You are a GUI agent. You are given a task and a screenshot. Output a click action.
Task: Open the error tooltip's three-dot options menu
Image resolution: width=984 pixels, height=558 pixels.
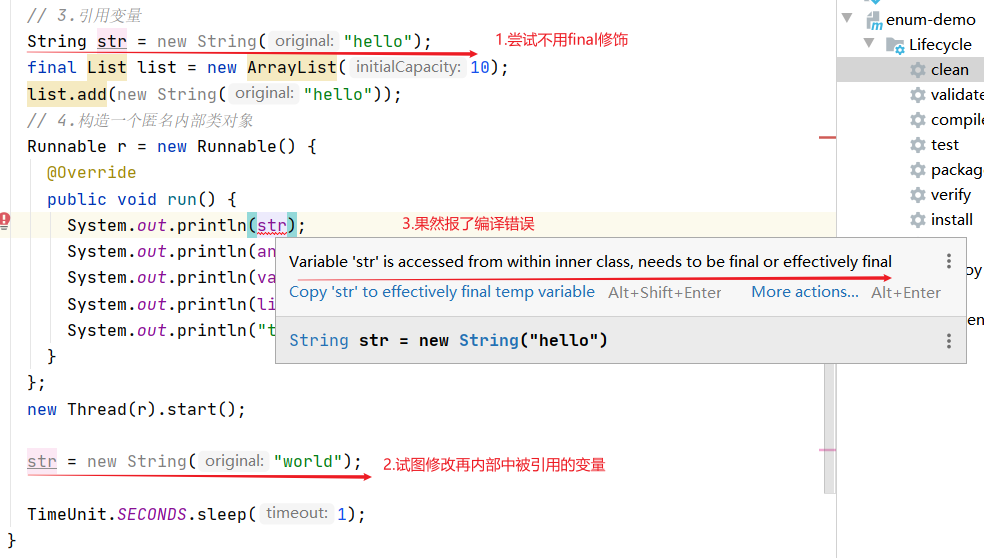coord(948,261)
